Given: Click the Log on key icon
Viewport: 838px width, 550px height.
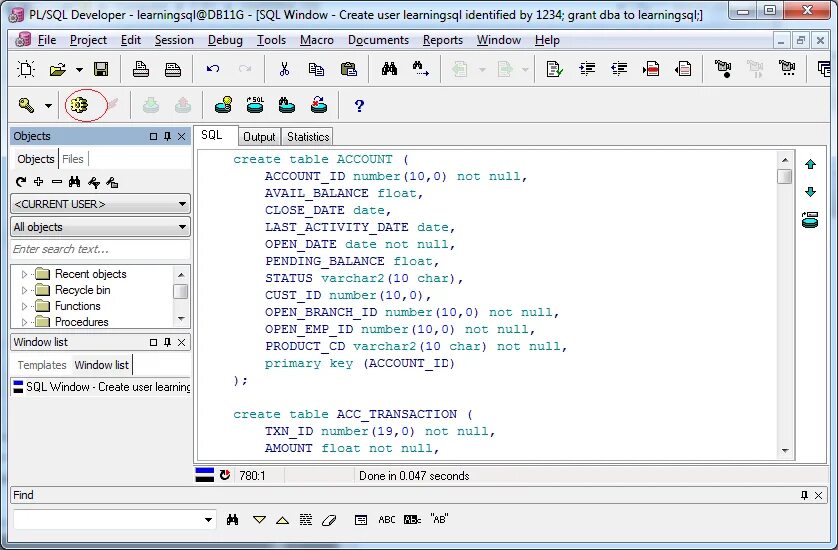Looking at the screenshot, I should [x=26, y=105].
